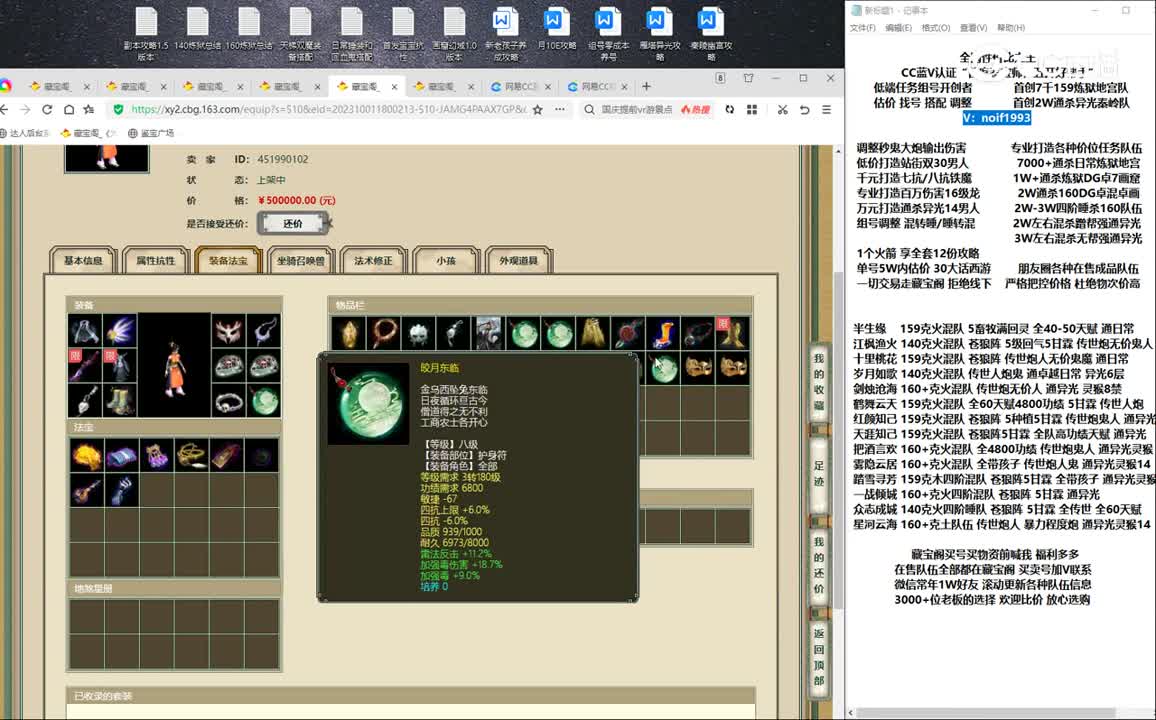Click the browser address bar URL
Viewport: 1156px width, 720px height.
[329, 109]
